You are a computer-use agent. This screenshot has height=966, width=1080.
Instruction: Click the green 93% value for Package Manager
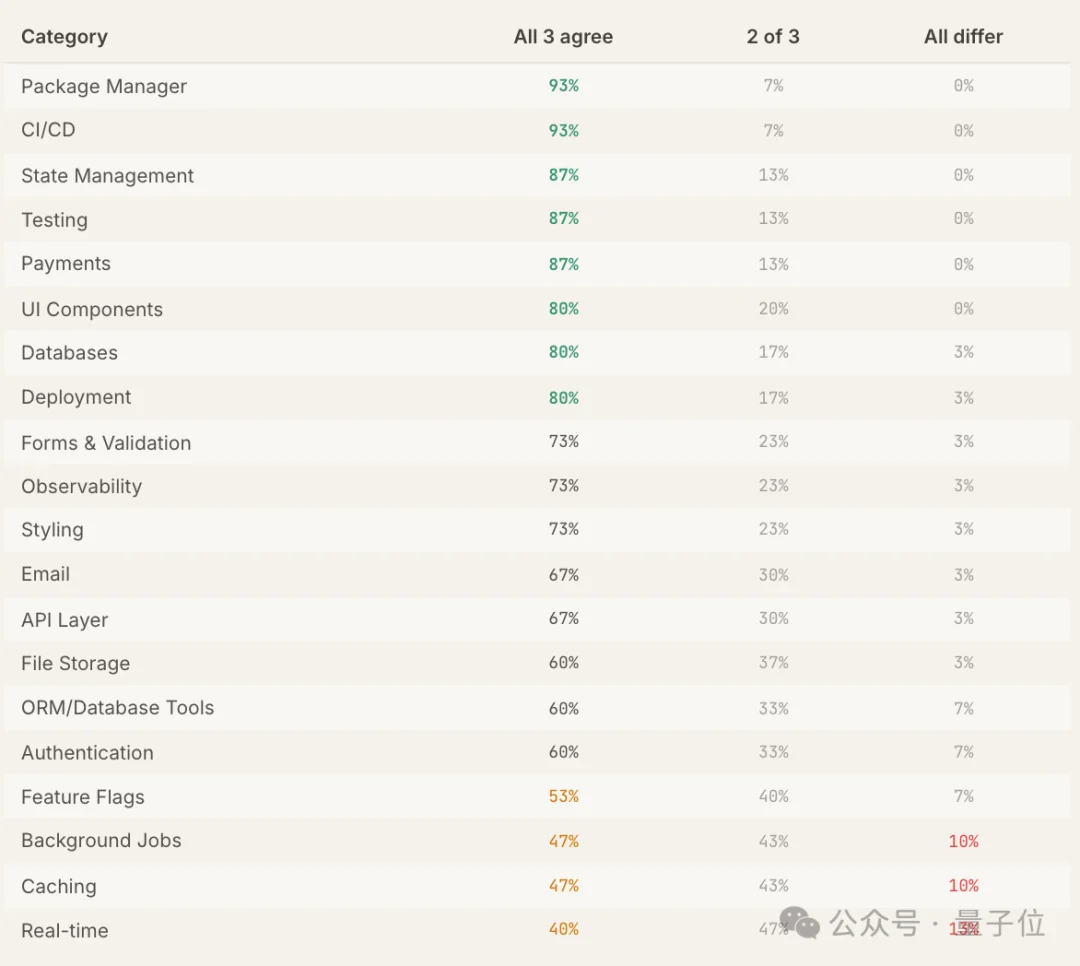pyautogui.click(x=564, y=86)
